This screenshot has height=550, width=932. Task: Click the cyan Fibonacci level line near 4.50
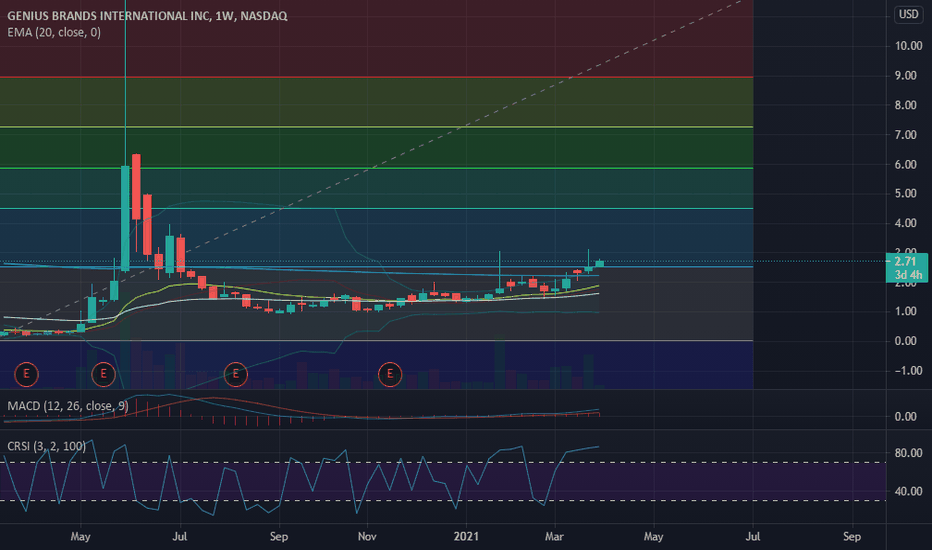376,208
